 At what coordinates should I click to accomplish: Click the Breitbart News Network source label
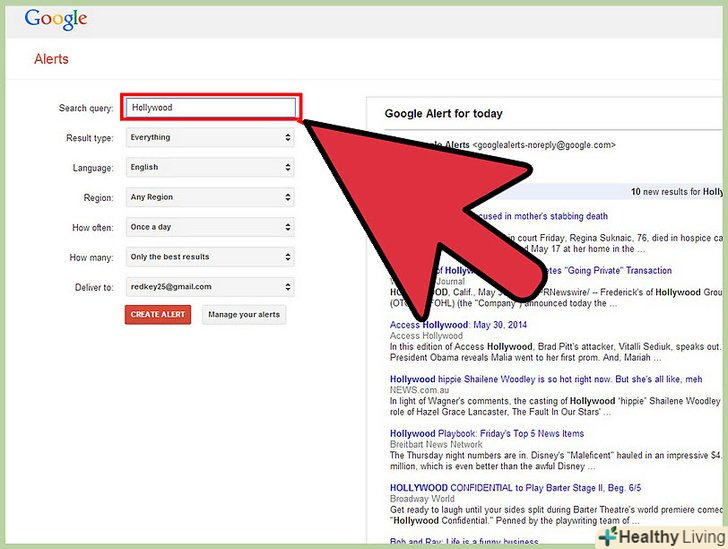(x=436, y=444)
